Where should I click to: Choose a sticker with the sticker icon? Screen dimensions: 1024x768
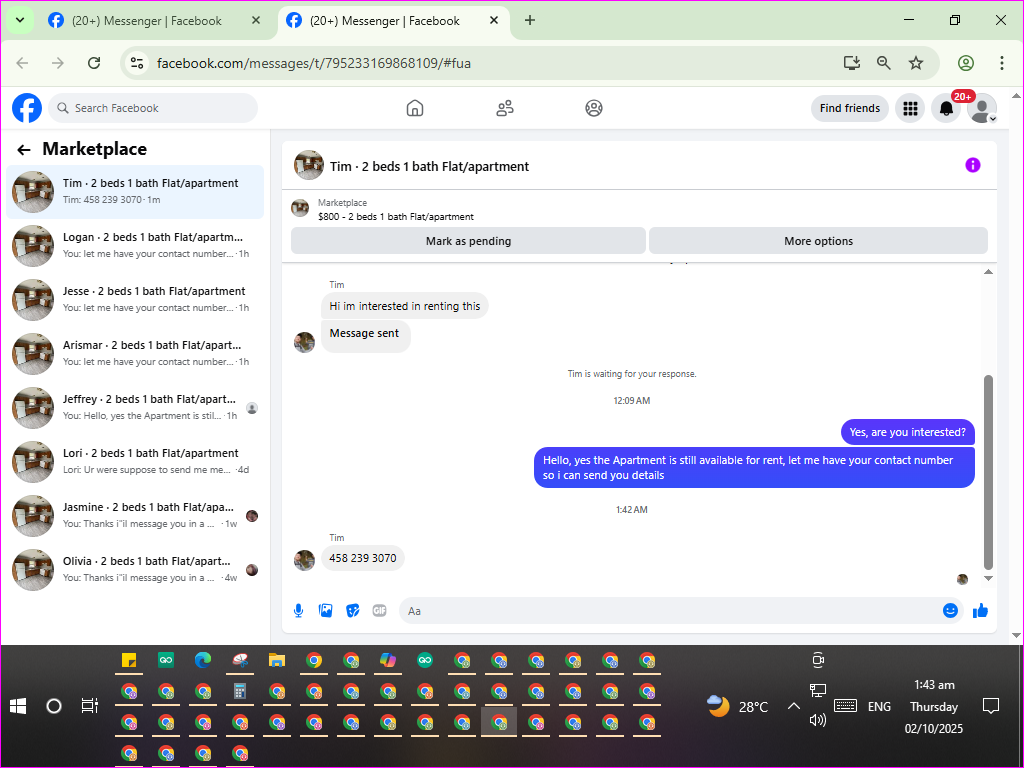(353, 611)
